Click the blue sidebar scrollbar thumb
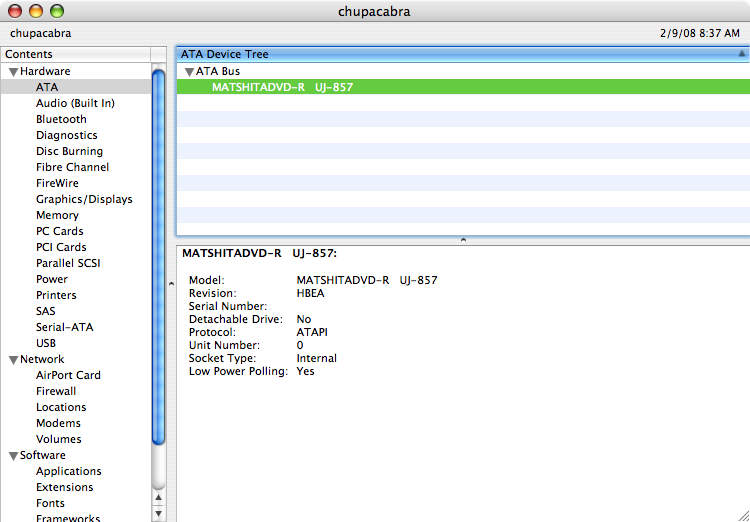 pyautogui.click(x=158, y=257)
